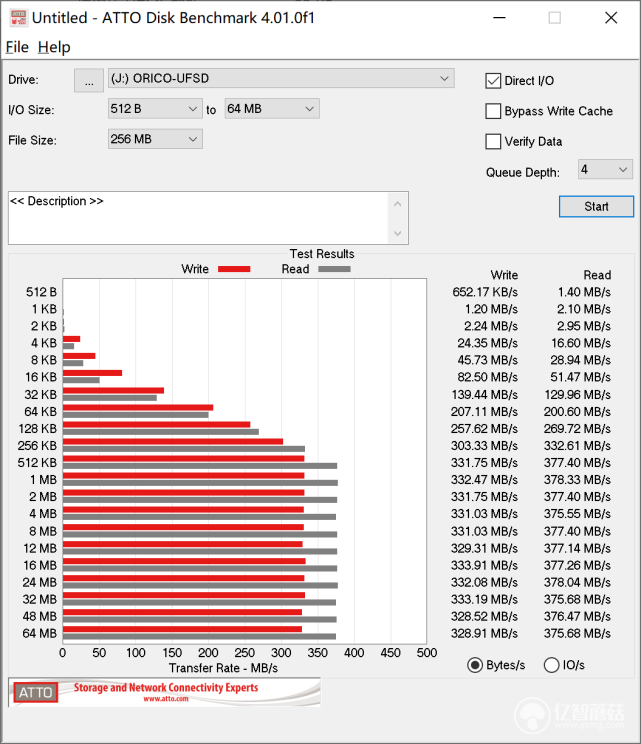This screenshot has height=744, width=641.
Task: Click the 4 KB row label
Action: click(44, 343)
